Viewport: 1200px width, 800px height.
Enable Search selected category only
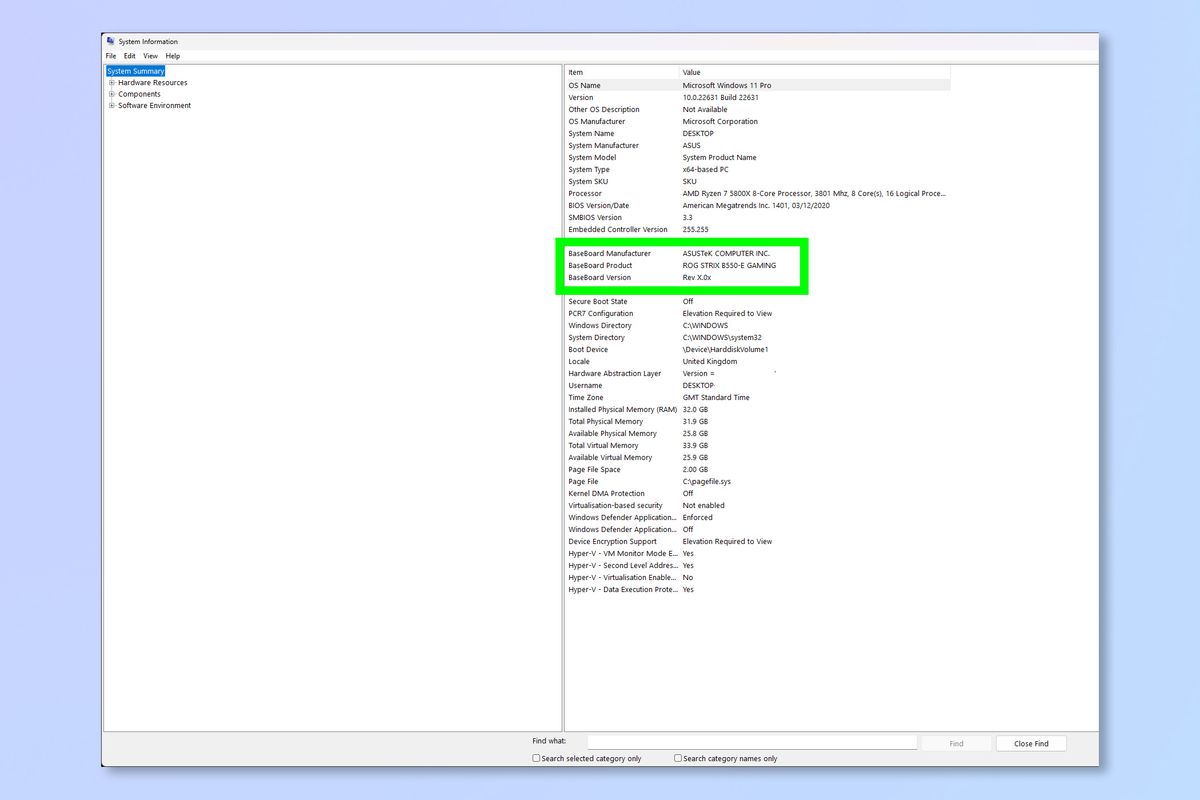[x=536, y=759]
